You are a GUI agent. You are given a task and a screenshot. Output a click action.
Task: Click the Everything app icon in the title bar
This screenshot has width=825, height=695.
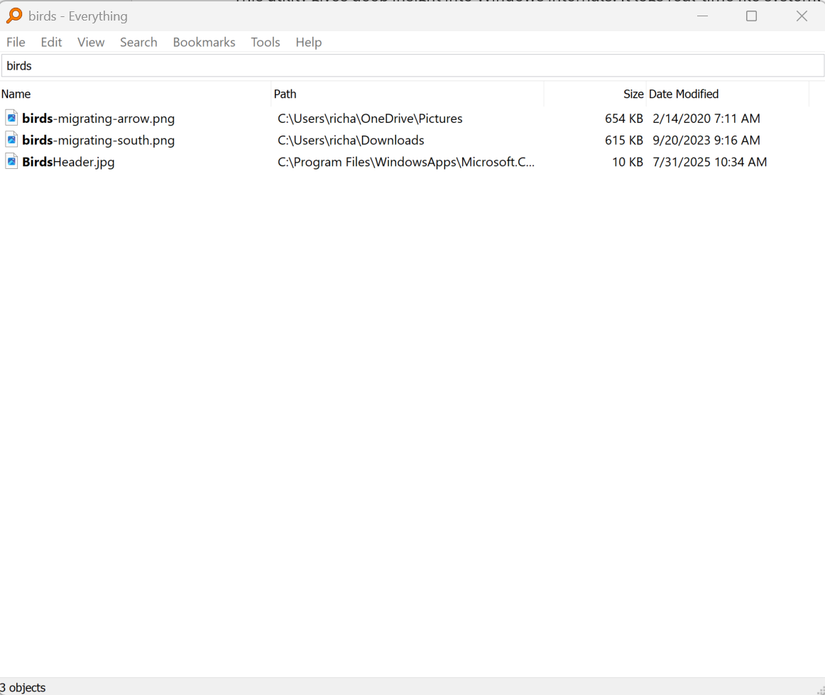[14, 15]
